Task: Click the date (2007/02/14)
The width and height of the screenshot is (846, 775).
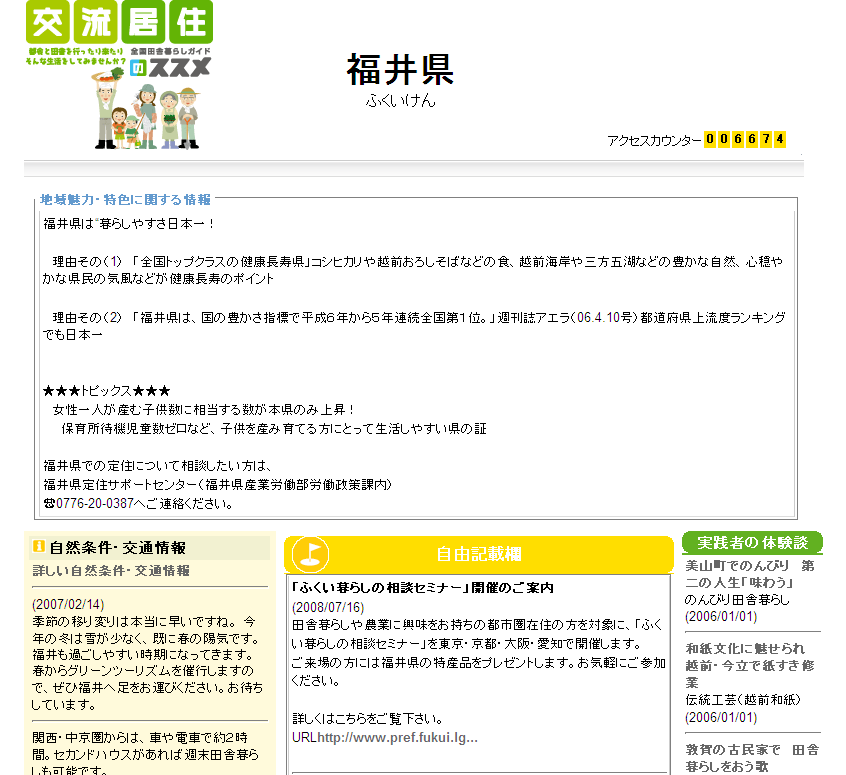Action: click(68, 604)
